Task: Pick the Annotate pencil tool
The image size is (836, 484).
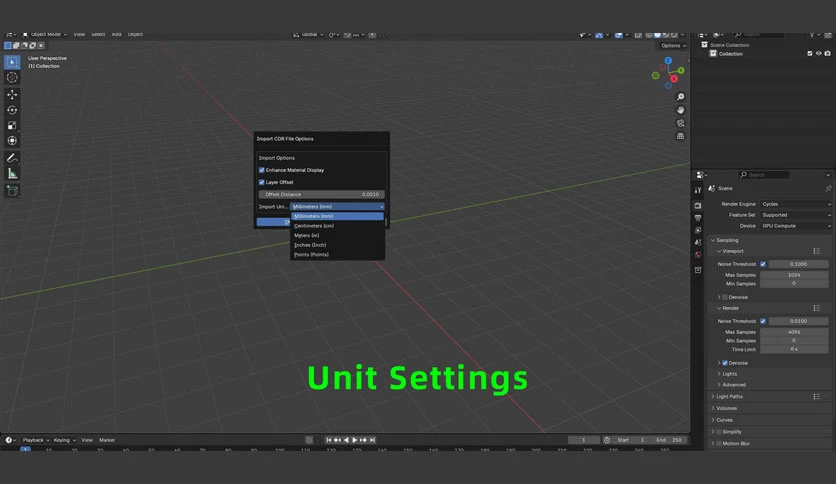Action: 12,158
